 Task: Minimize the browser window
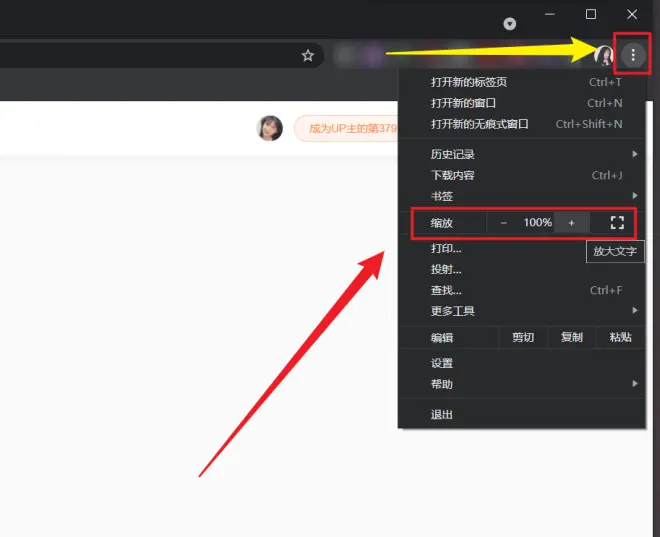point(549,14)
